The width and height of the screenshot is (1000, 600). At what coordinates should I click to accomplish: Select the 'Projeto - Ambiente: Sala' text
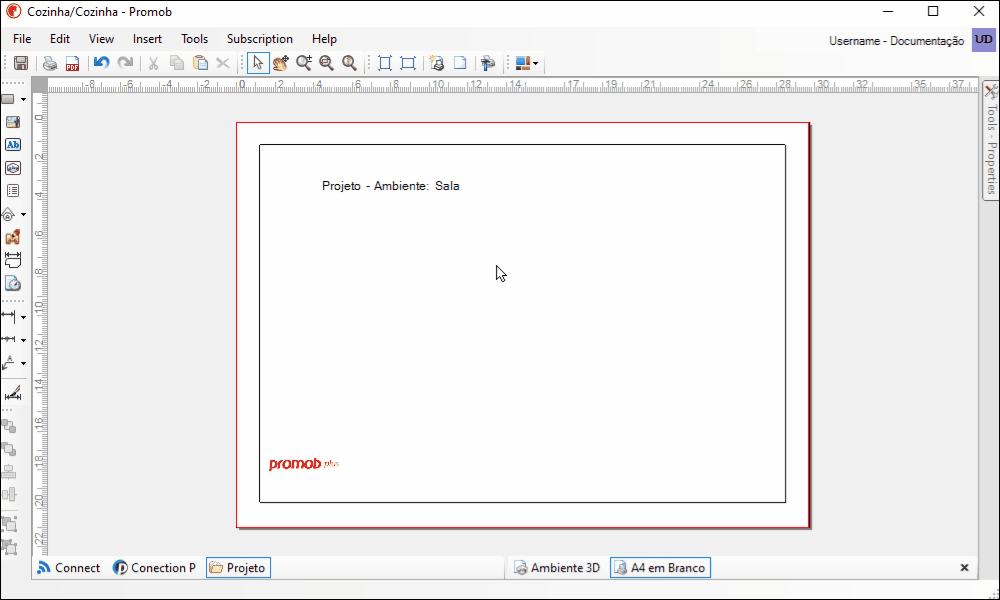point(390,186)
